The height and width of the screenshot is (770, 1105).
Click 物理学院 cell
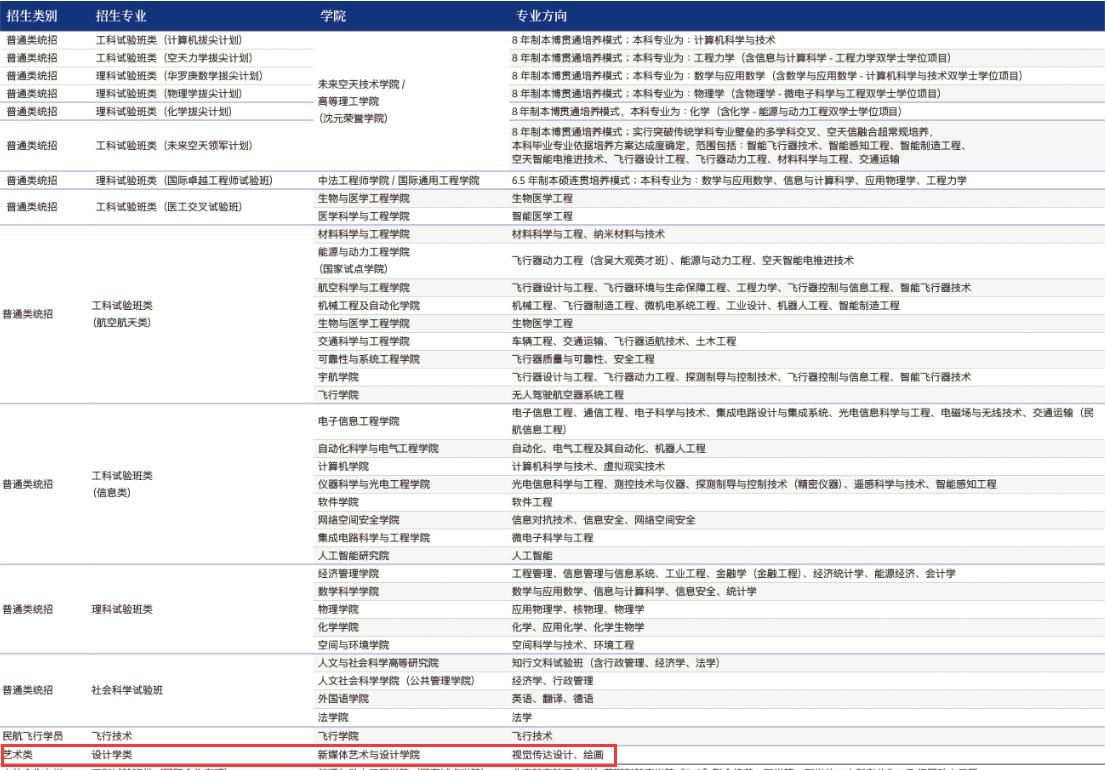(338, 609)
